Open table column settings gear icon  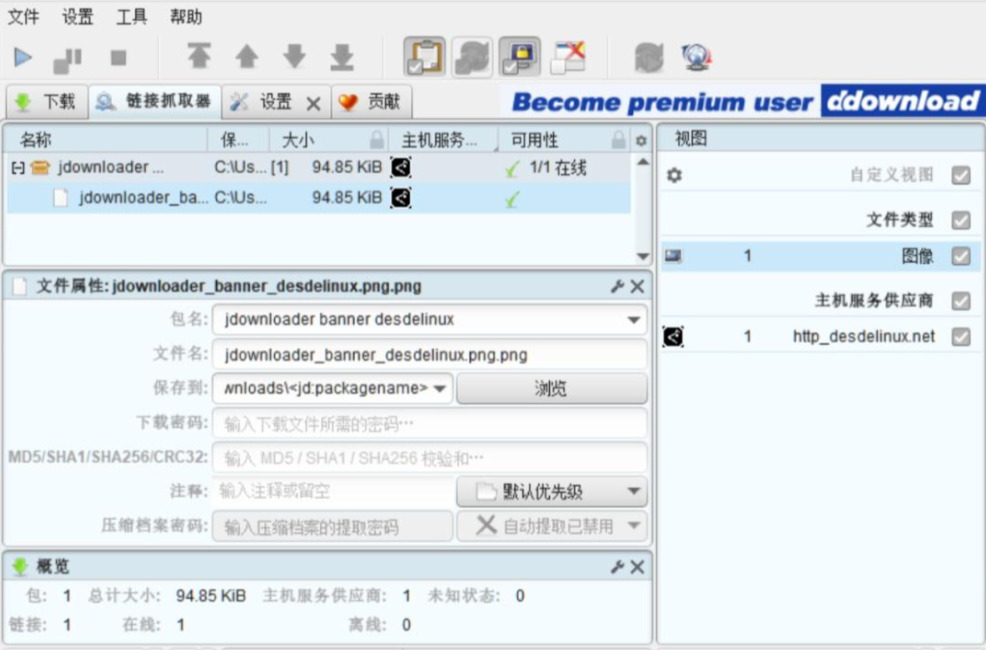[x=641, y=141]
